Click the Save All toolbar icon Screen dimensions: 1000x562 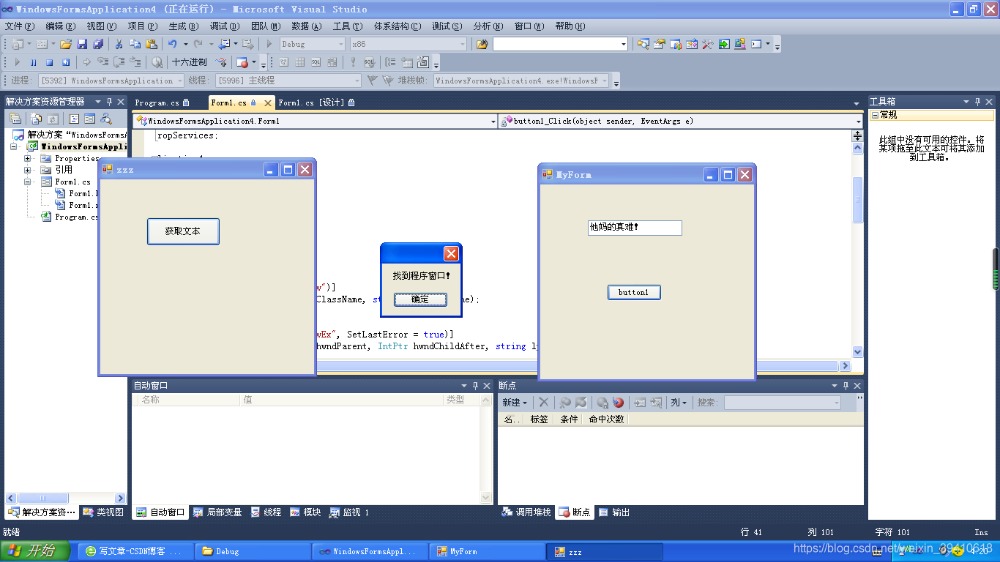[x=98, y=44]
